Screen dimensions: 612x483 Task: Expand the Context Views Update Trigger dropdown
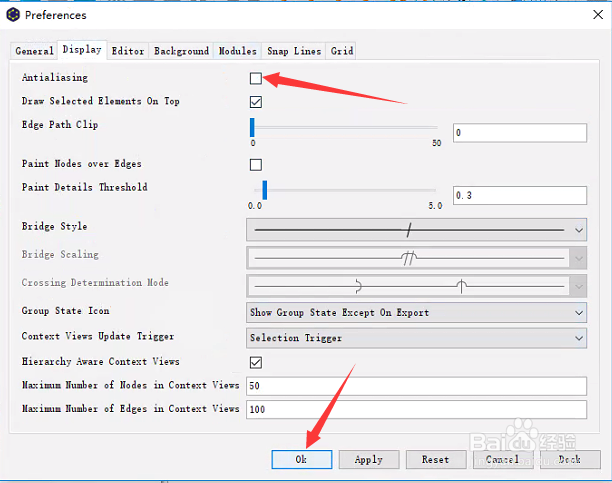pyautogui.click(x=416, y=338)
